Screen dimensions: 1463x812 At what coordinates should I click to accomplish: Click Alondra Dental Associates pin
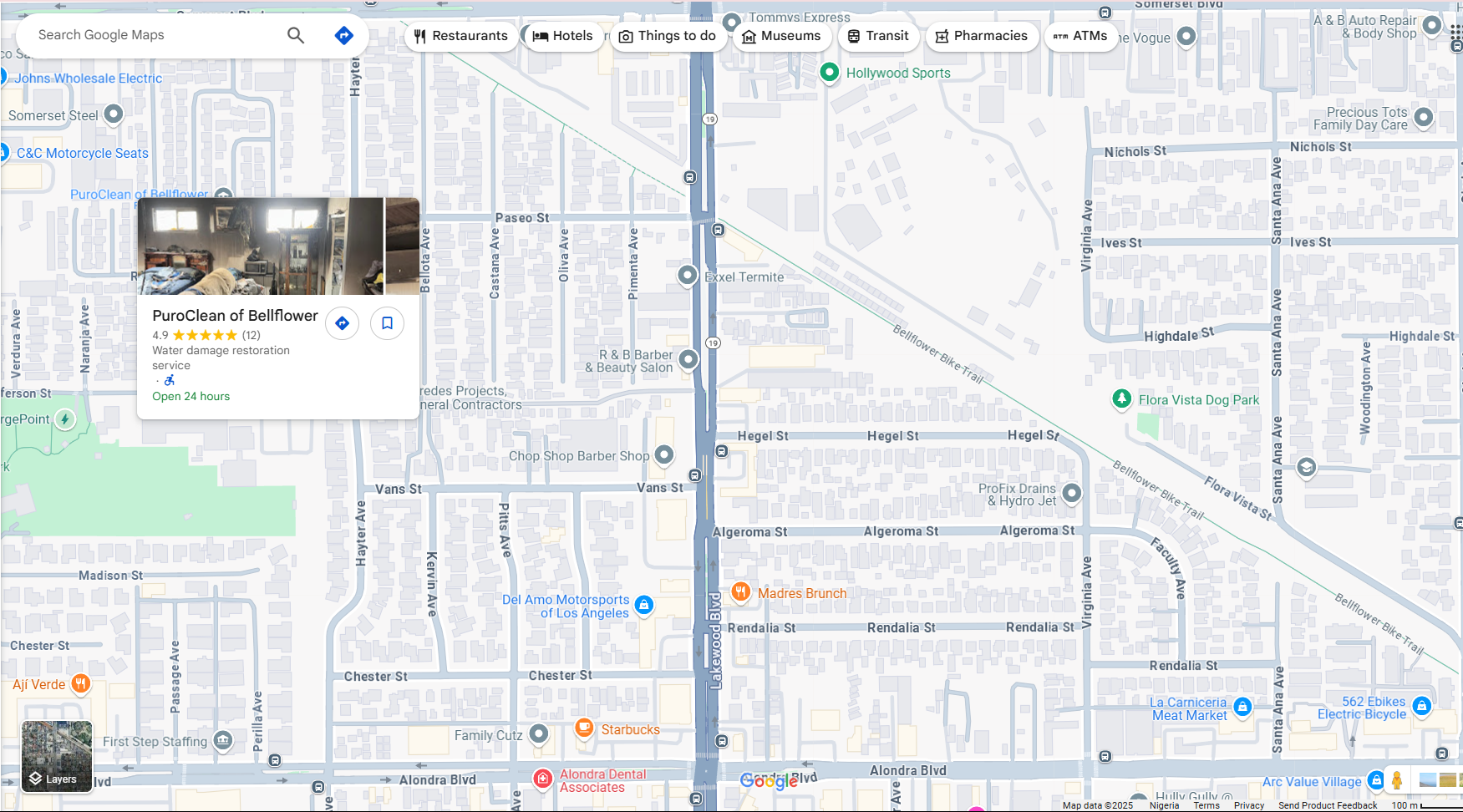click(x=542, y=779)
